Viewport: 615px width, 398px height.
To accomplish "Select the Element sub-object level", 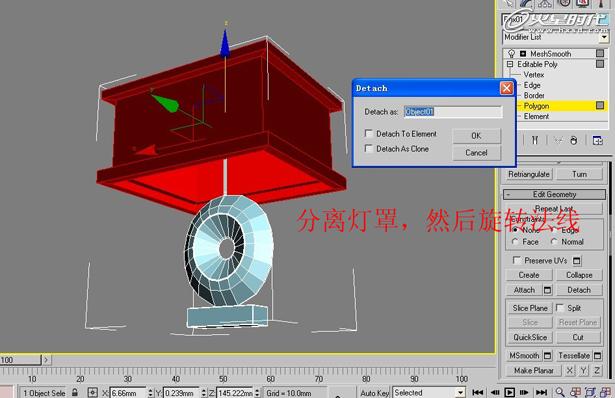I will point(536,116).
